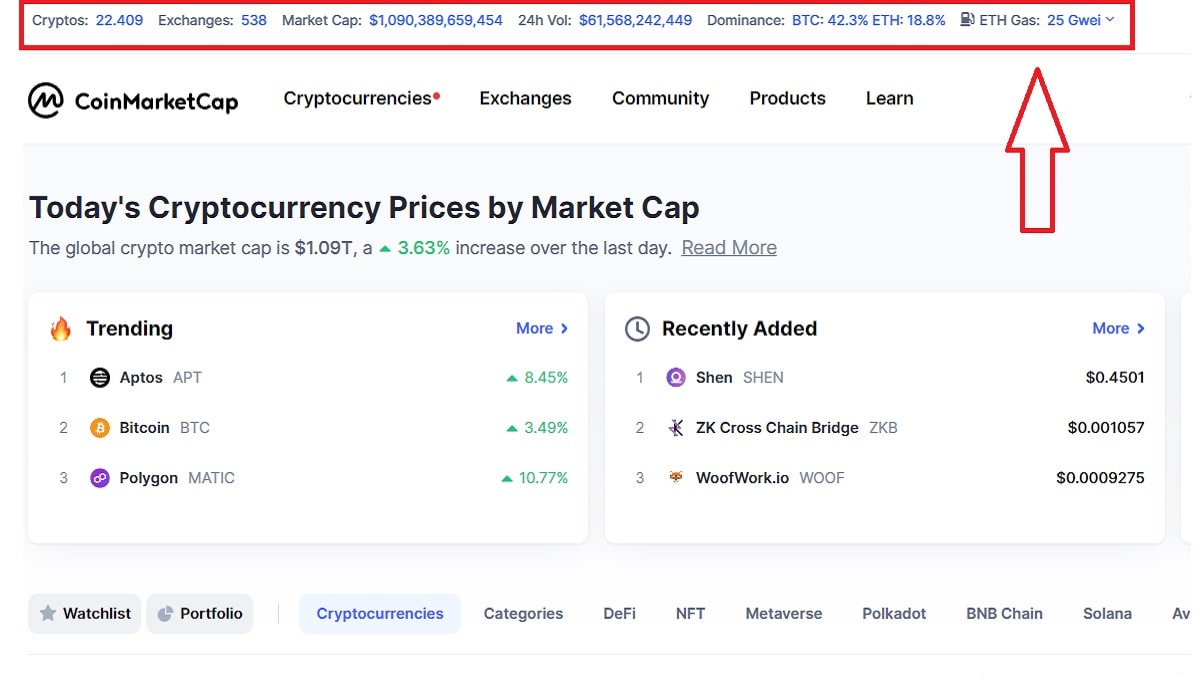Open More options in Recently Added
This screenshot has height=675, width=1200.
point(1119,327)
